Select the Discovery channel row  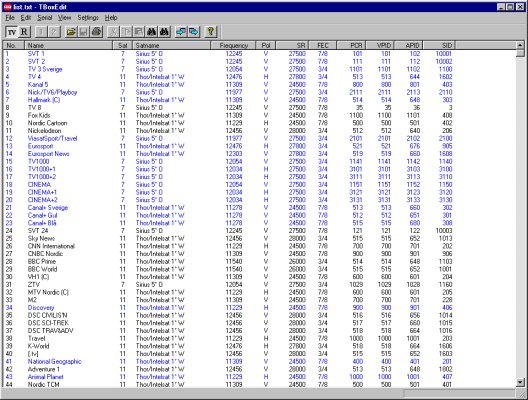[229, 308]
